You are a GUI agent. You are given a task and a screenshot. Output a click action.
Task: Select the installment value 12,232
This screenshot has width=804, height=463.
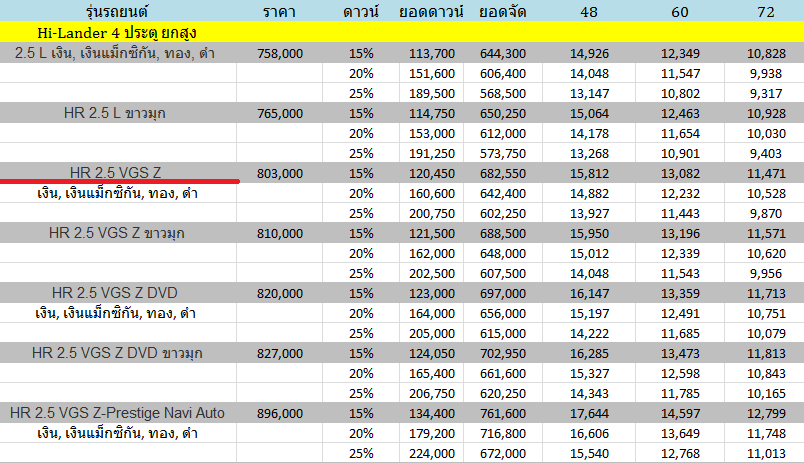coord(680,194)
